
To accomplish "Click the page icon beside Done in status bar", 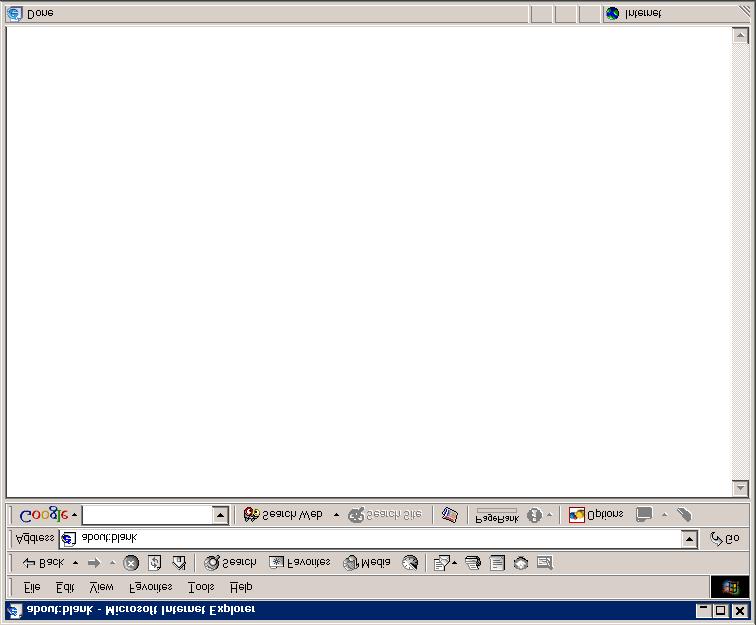I will [x=14, y=14].
